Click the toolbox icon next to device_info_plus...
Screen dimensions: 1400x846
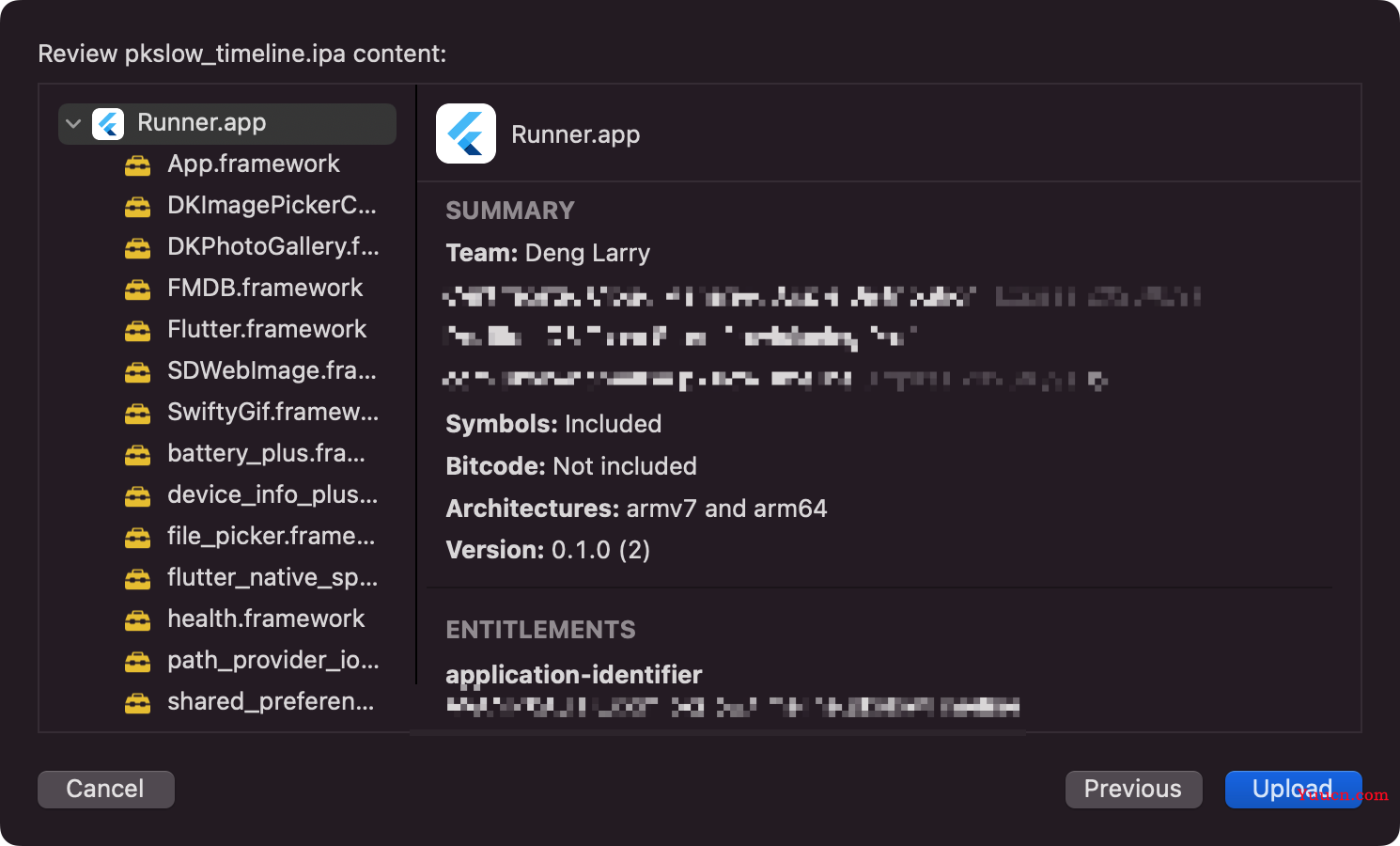tap(138, 496)
